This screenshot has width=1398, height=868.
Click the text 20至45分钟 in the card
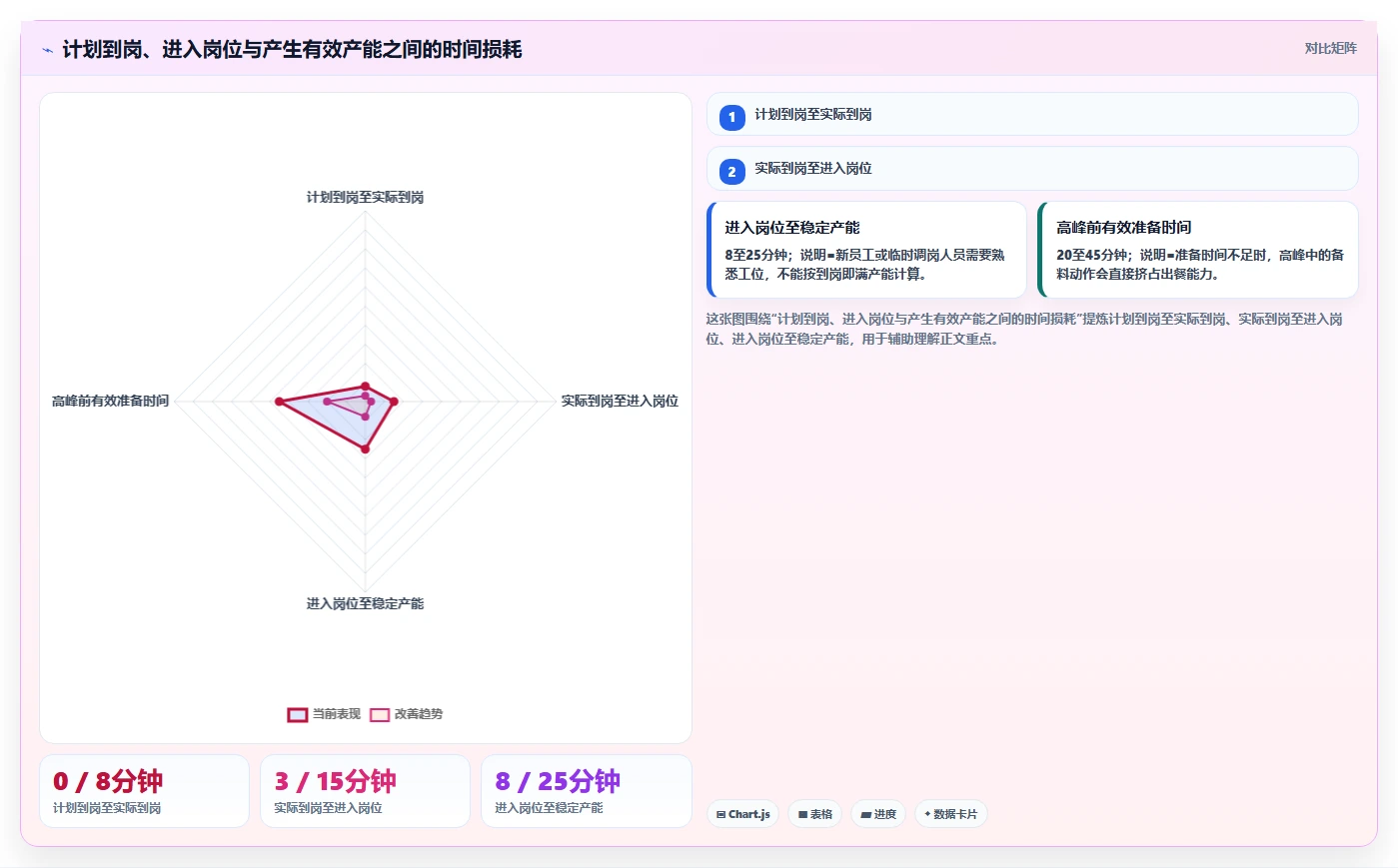point(1092,255)
